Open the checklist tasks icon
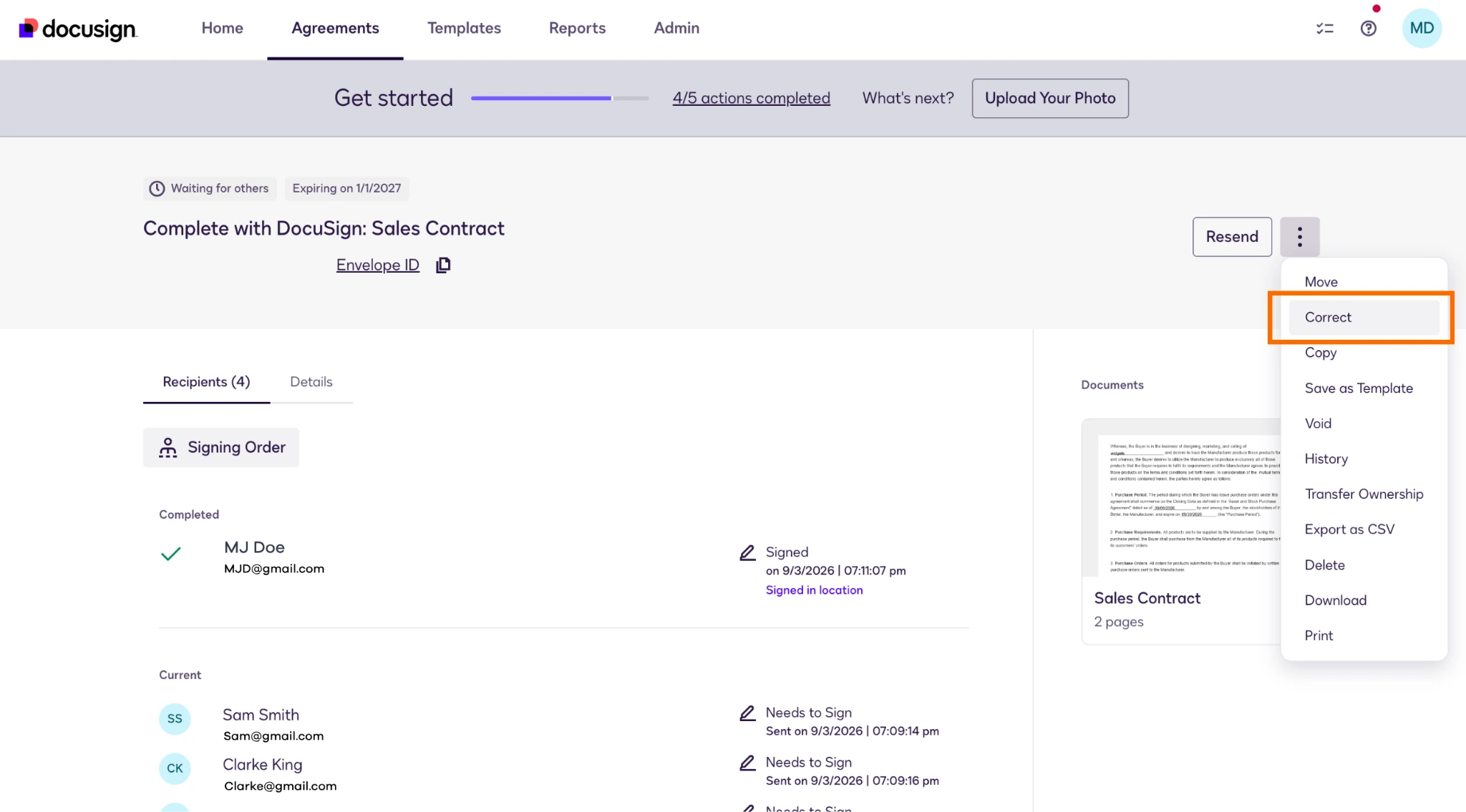 click(1325, 29)
